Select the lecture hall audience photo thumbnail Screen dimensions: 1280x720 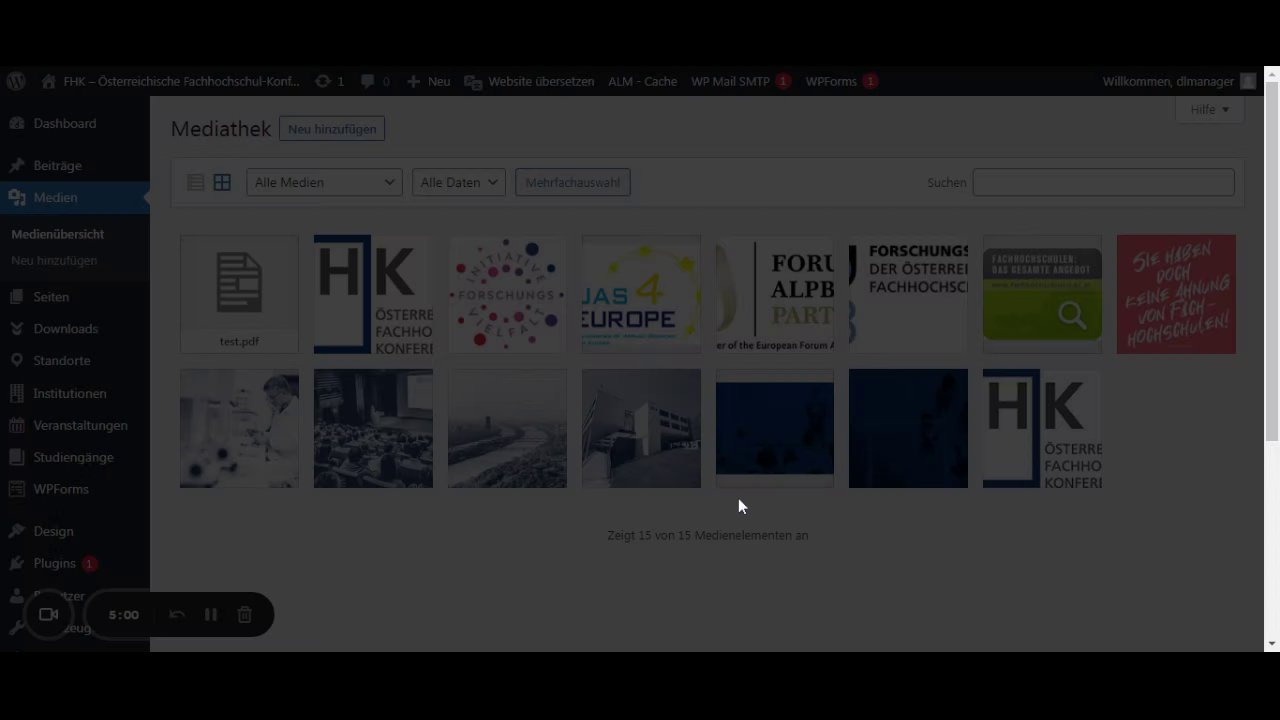click(373, 428)
